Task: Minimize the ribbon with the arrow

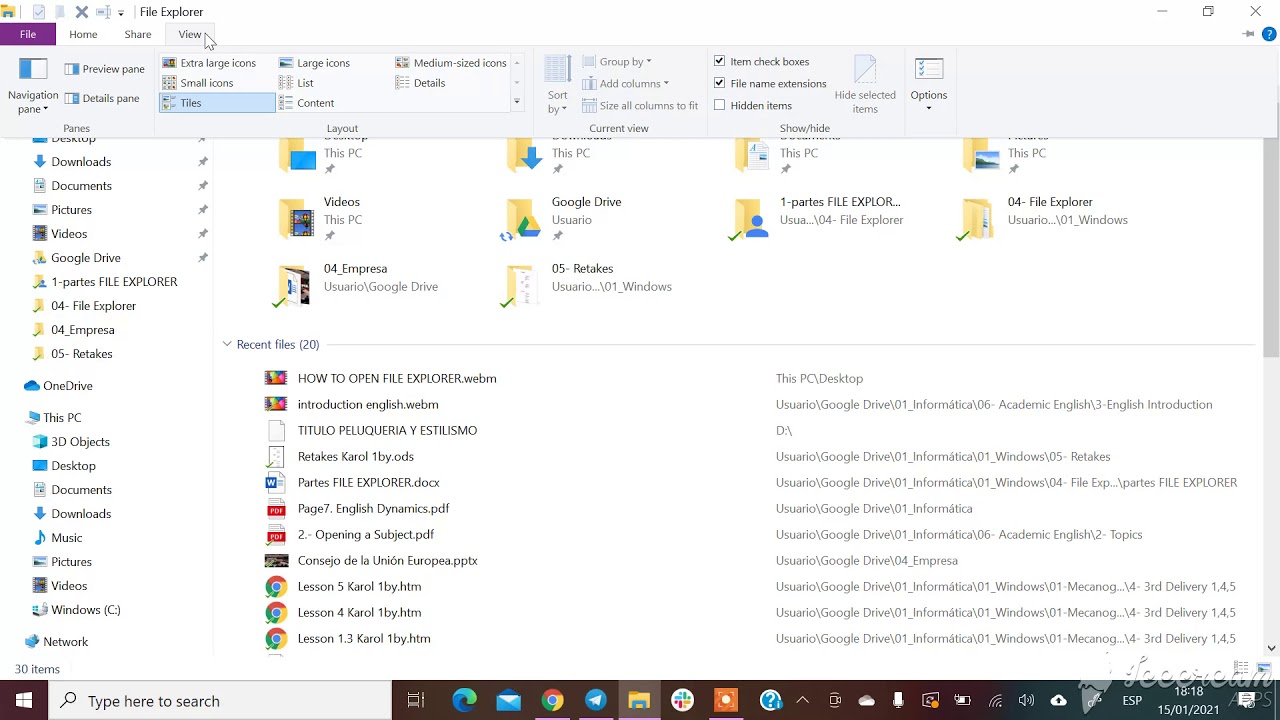Action: point(1248,34)
